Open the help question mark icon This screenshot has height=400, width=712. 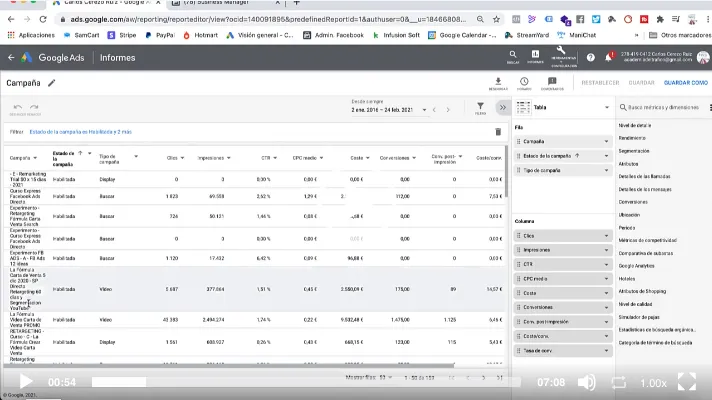pos(590,58)
